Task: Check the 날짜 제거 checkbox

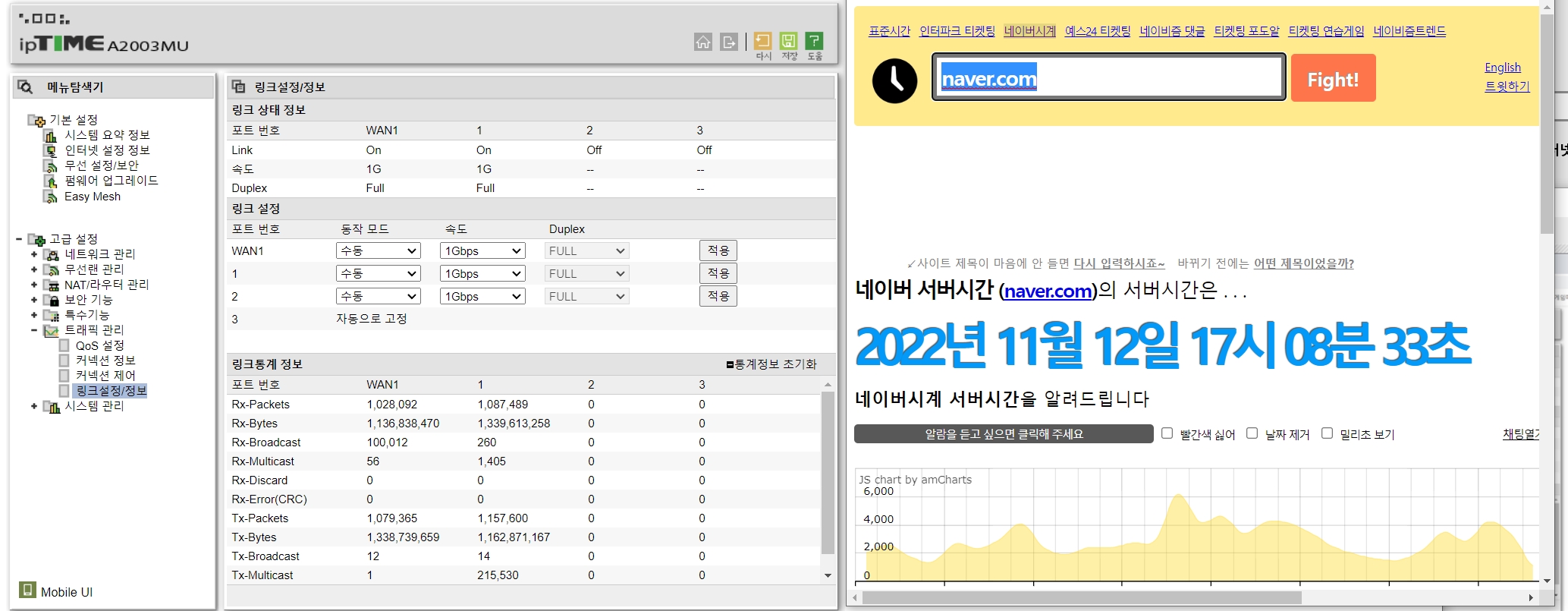Action: (1252, 433)
